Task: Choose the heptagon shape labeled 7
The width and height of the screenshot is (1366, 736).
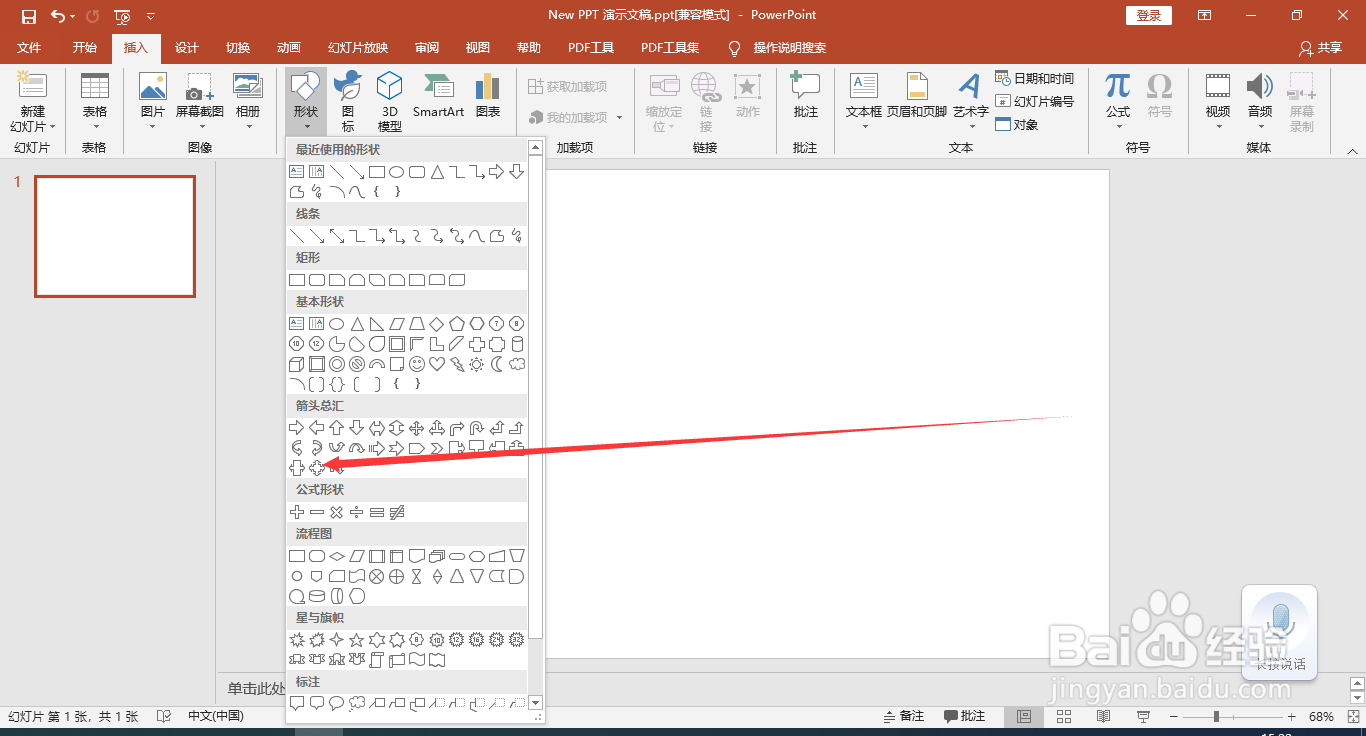Action: point(497,324)
